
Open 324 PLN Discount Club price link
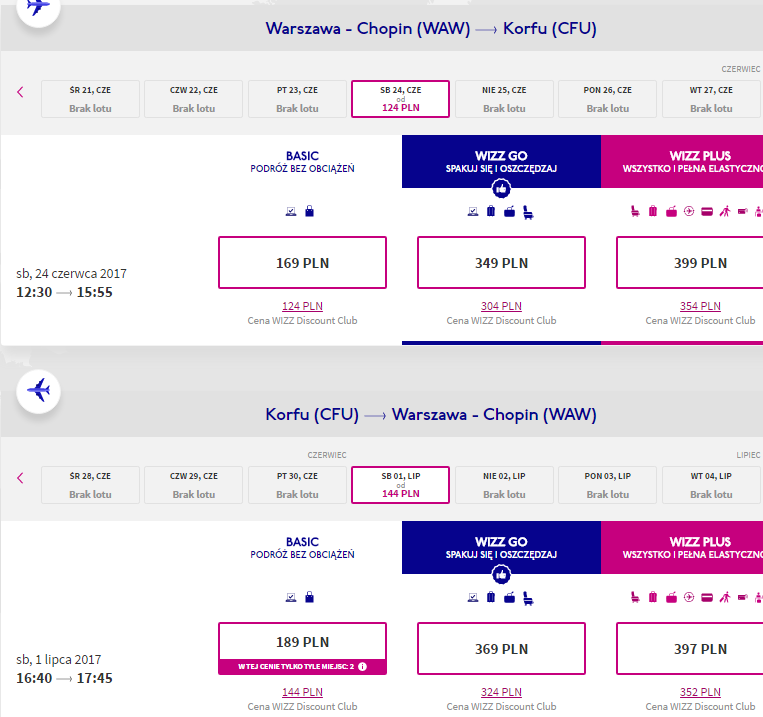(501, 692)
